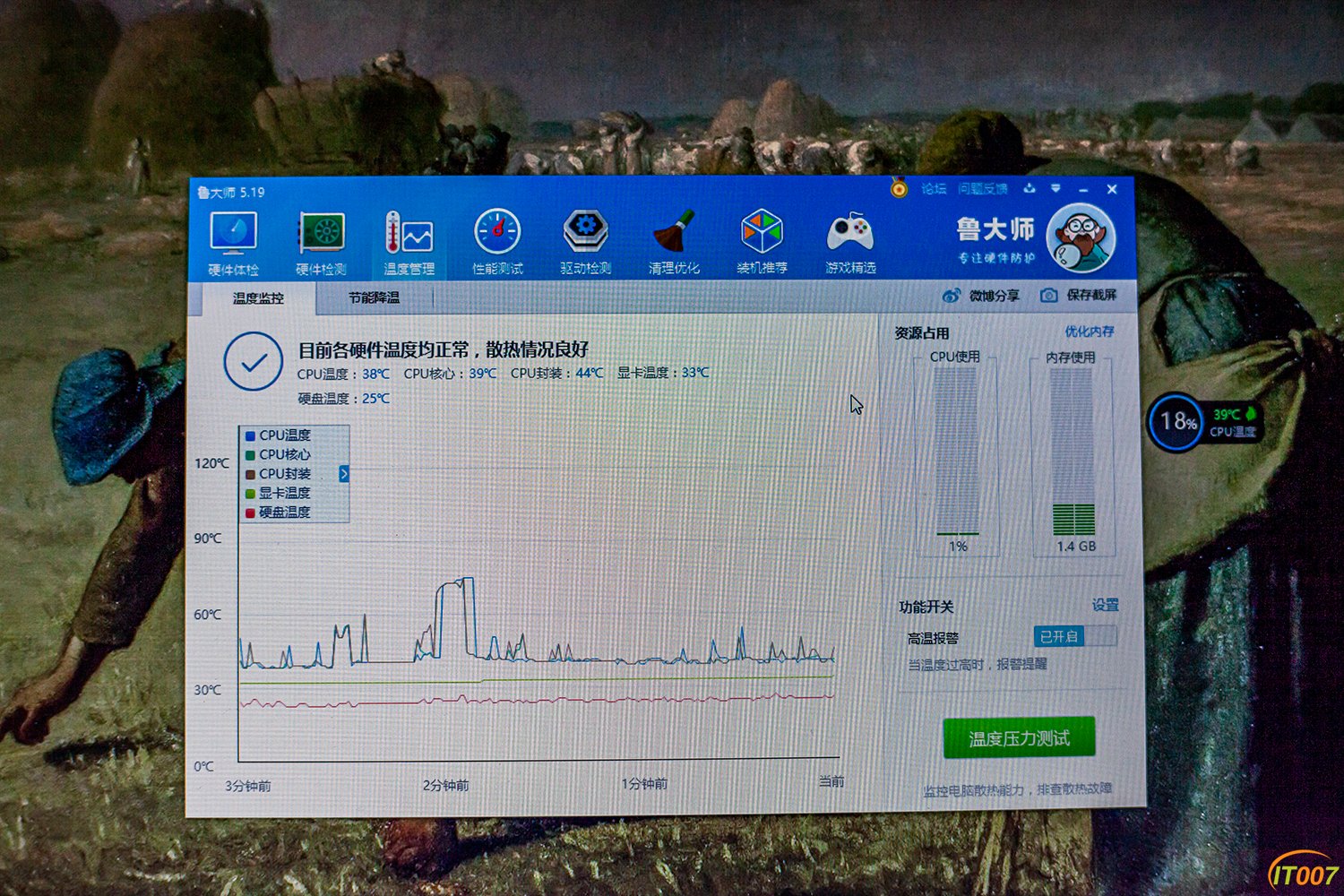1344x896 pixels.
Task: Click the gold medal icon in title bar
Action: [899, 187]
